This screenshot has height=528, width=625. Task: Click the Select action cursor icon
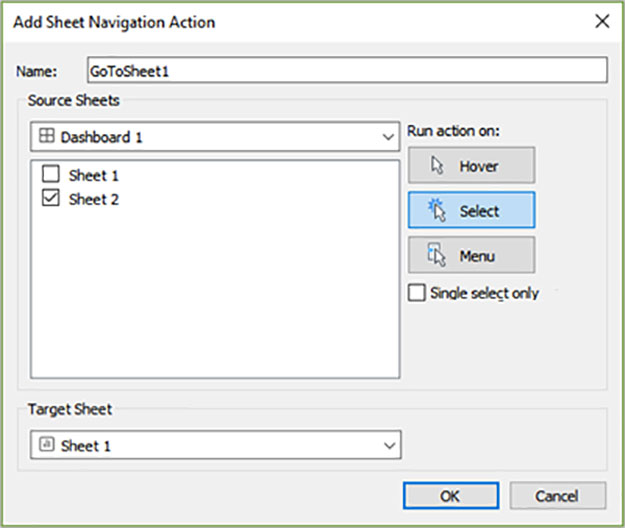436,210
